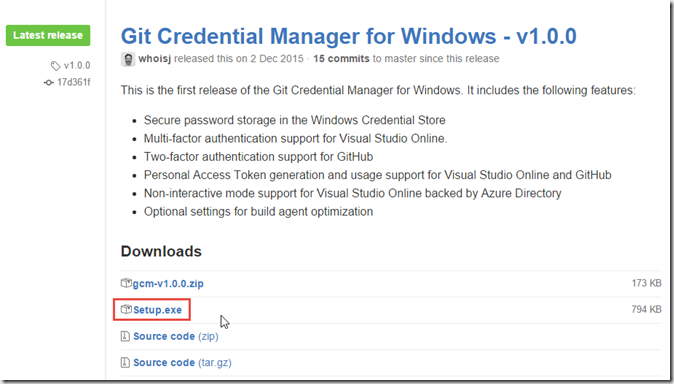Click the Downloads section heading

161,251
